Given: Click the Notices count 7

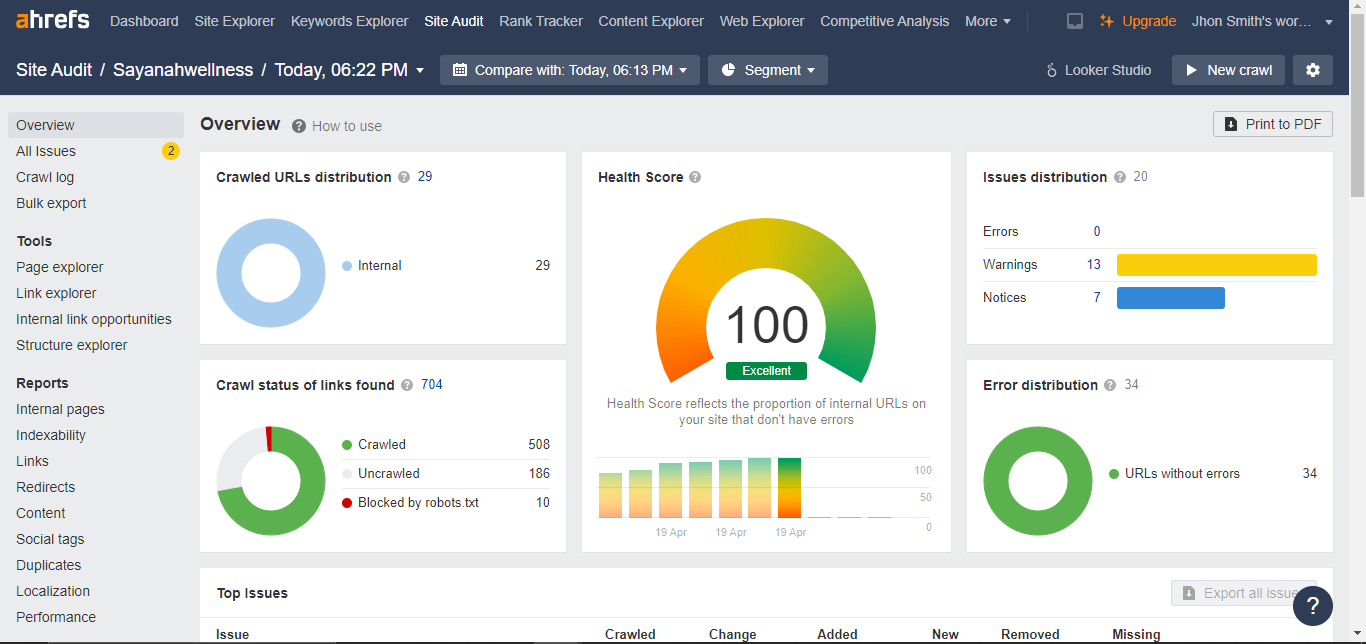Looking at the screenshot, I should (1097, 298).
